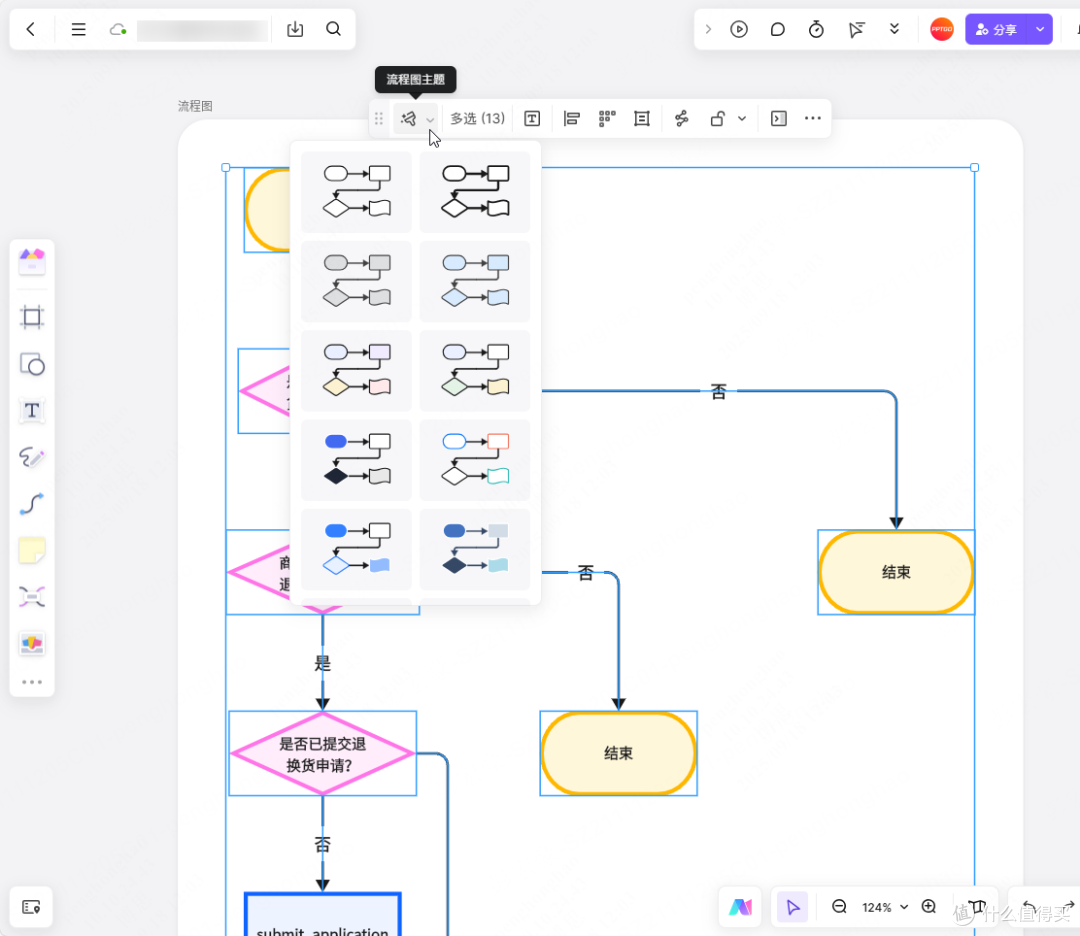Select the light blue flowchart theme

pos(475,281)
